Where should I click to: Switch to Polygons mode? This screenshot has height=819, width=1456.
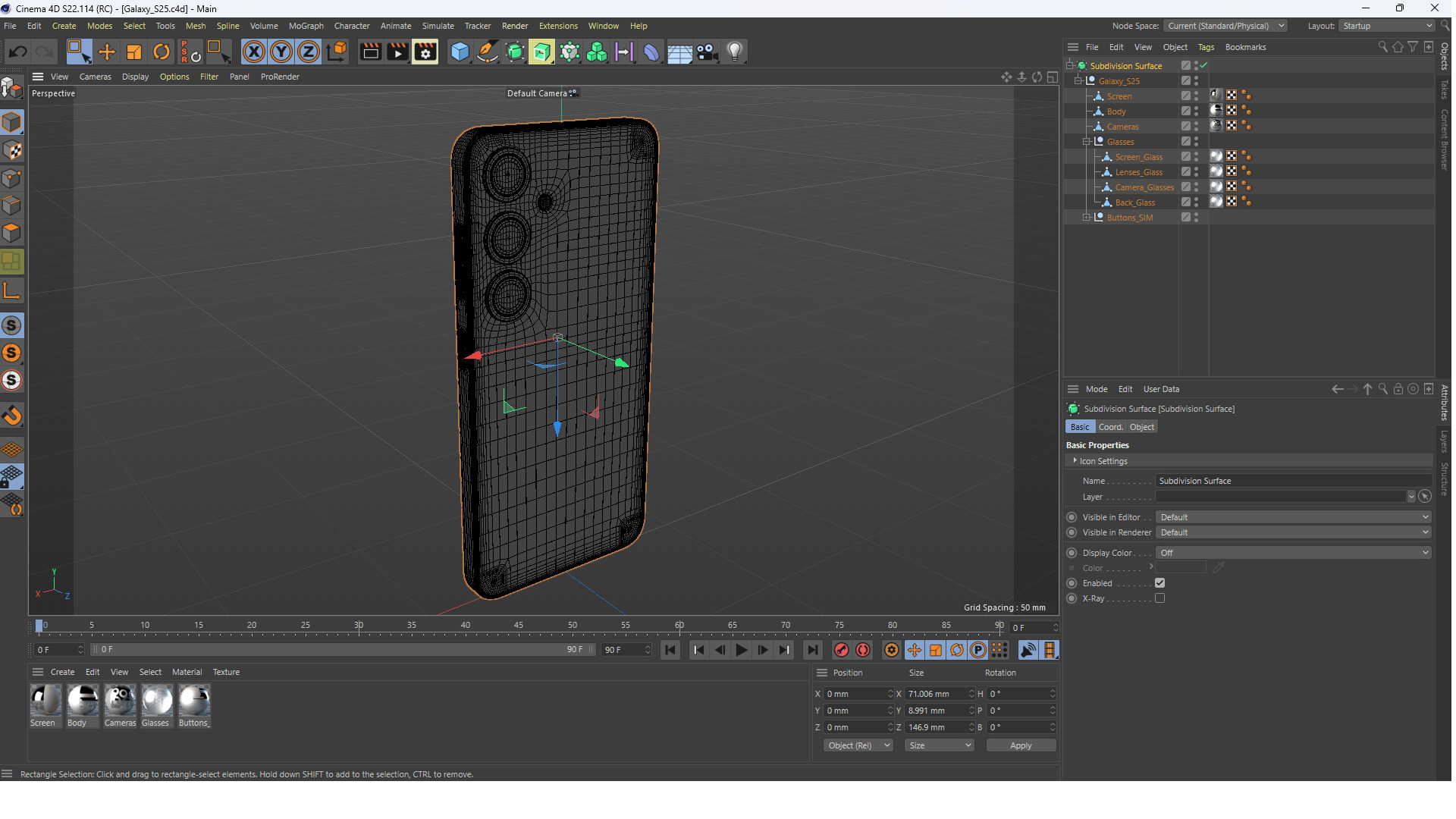(x=12, y=233)
